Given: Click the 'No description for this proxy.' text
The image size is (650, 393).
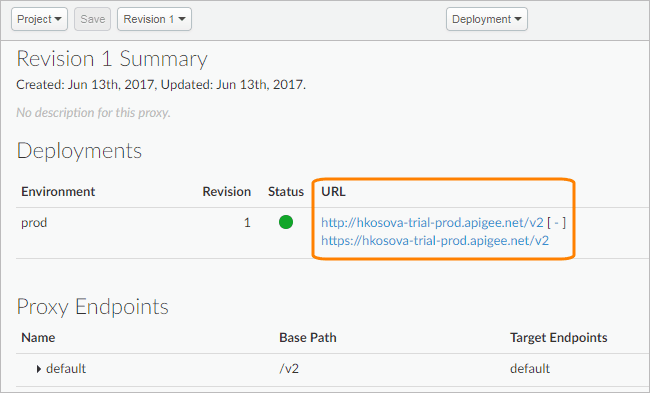Looking at the screenshot, I should pyautogui.click(x=93, y=112).
